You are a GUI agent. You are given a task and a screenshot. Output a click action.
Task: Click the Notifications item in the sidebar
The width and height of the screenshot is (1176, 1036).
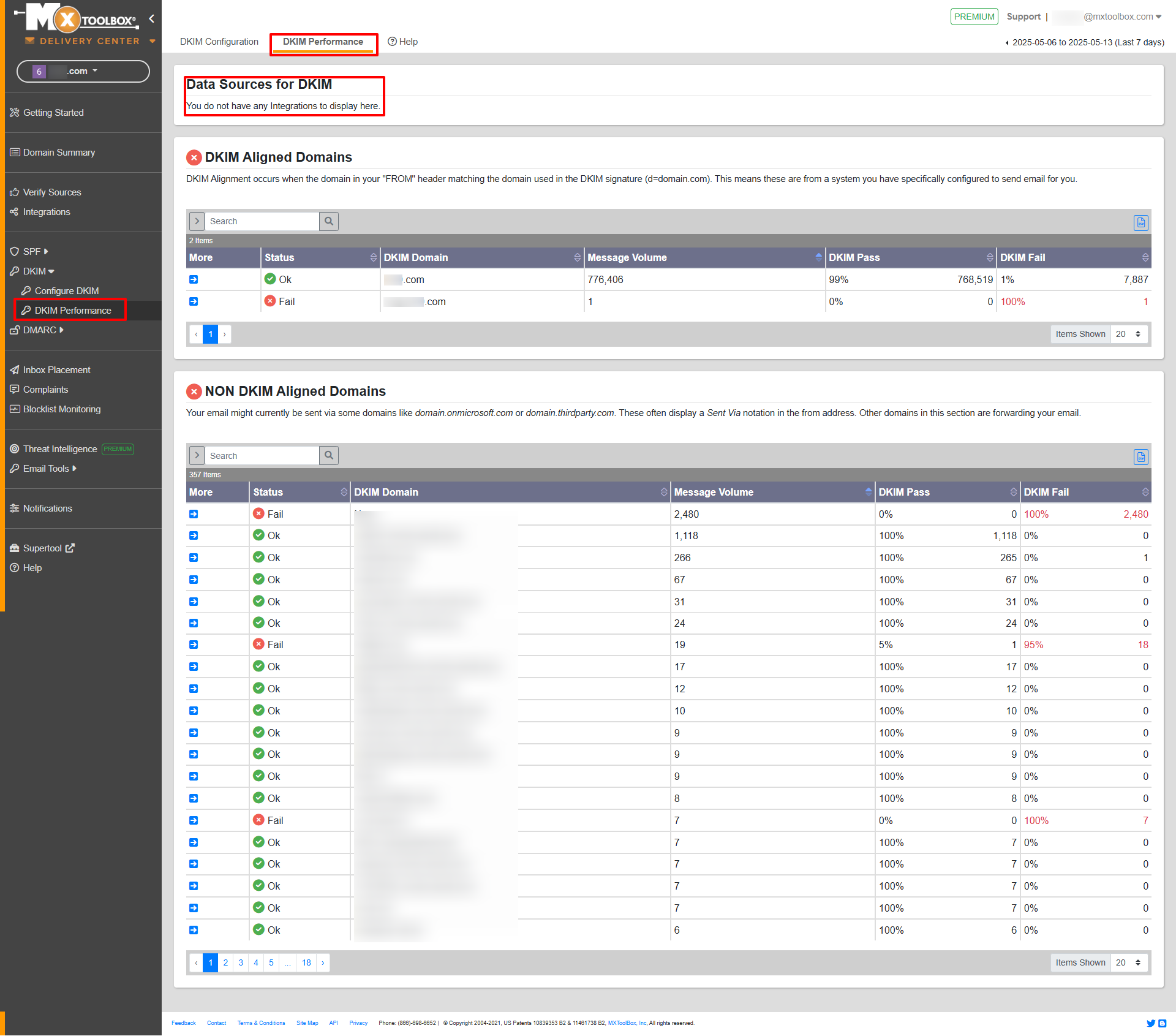(47, 508)
